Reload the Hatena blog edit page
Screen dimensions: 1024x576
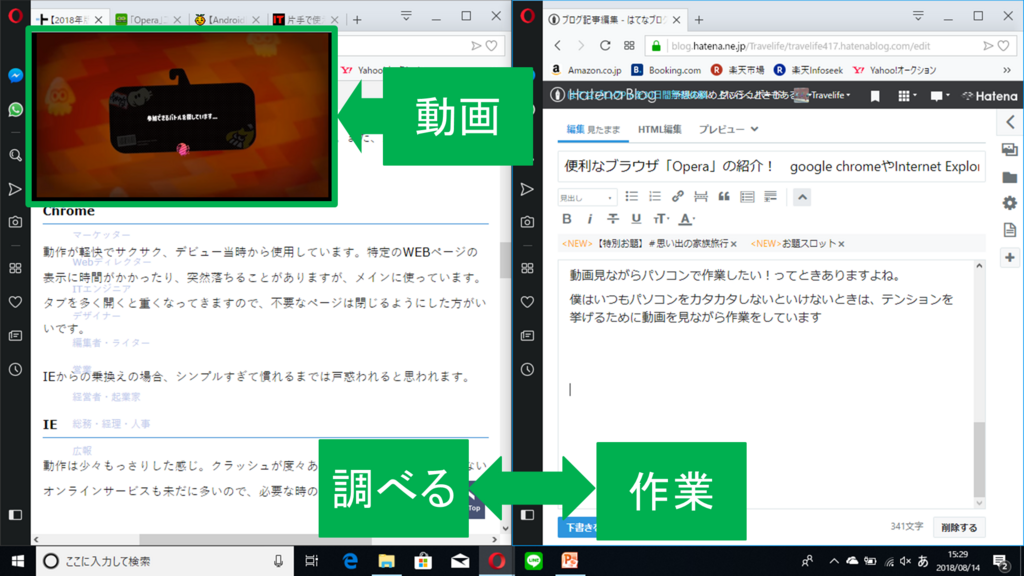(605, 46)
